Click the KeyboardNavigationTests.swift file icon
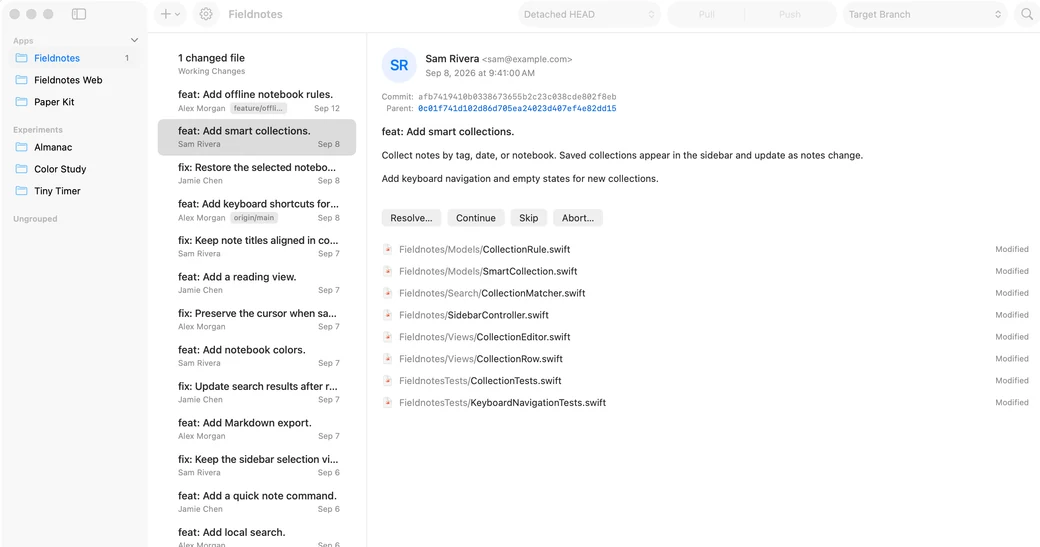Viewport: 1040px width, 547px height. pyautogui.click(x=387, y=402)
